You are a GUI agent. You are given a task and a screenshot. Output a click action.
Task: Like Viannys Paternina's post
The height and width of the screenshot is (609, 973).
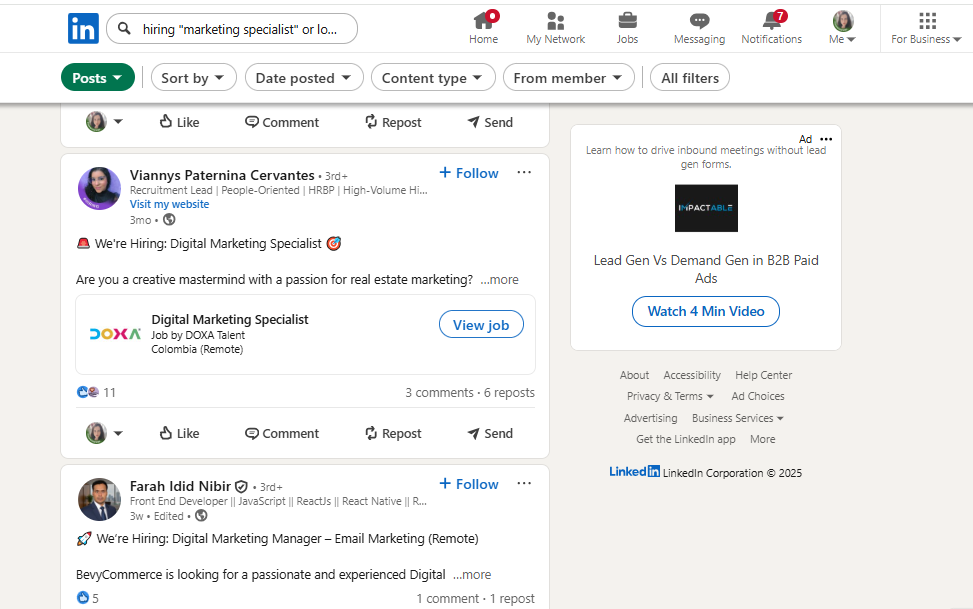coord(178,432)
